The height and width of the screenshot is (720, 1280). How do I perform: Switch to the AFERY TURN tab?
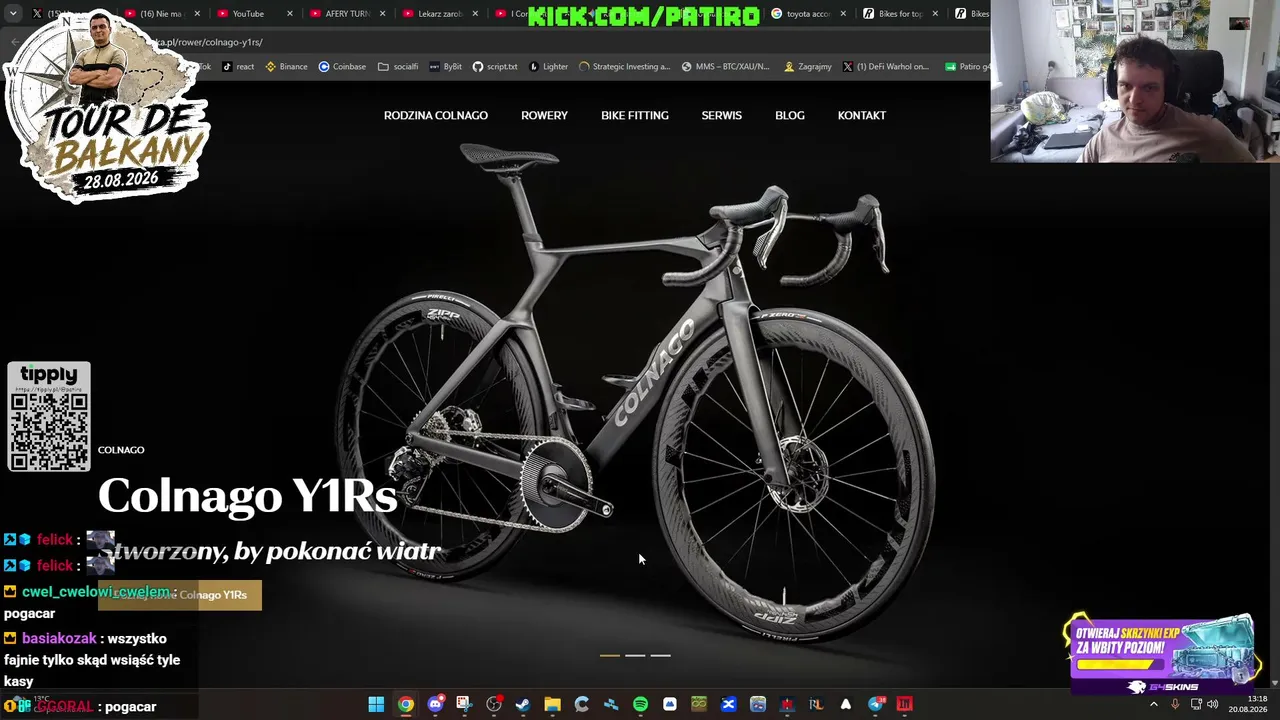pos(347,14)
